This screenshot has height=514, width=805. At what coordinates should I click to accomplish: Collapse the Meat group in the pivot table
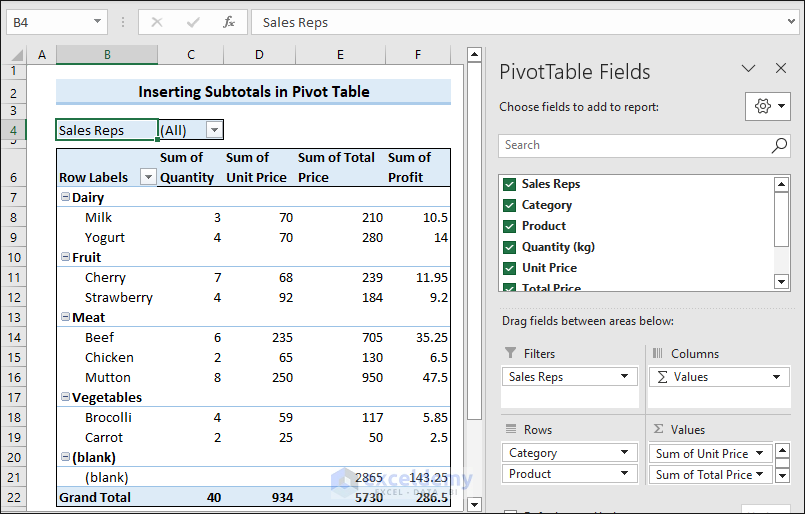tap(64, 318)
